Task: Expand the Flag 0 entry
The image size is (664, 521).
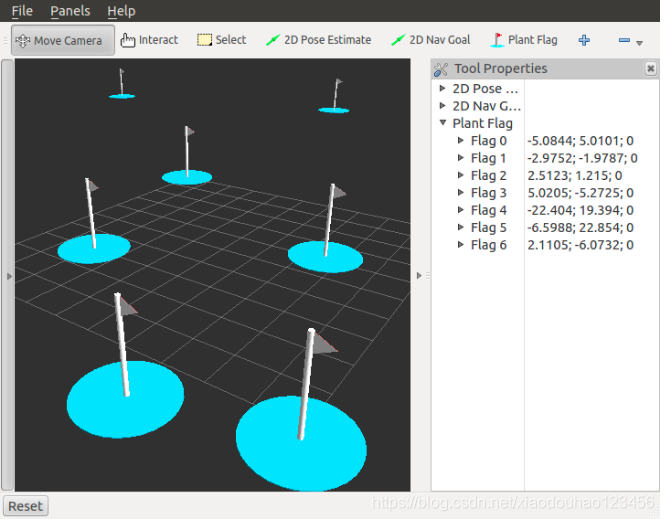Action: click(461, 141)
